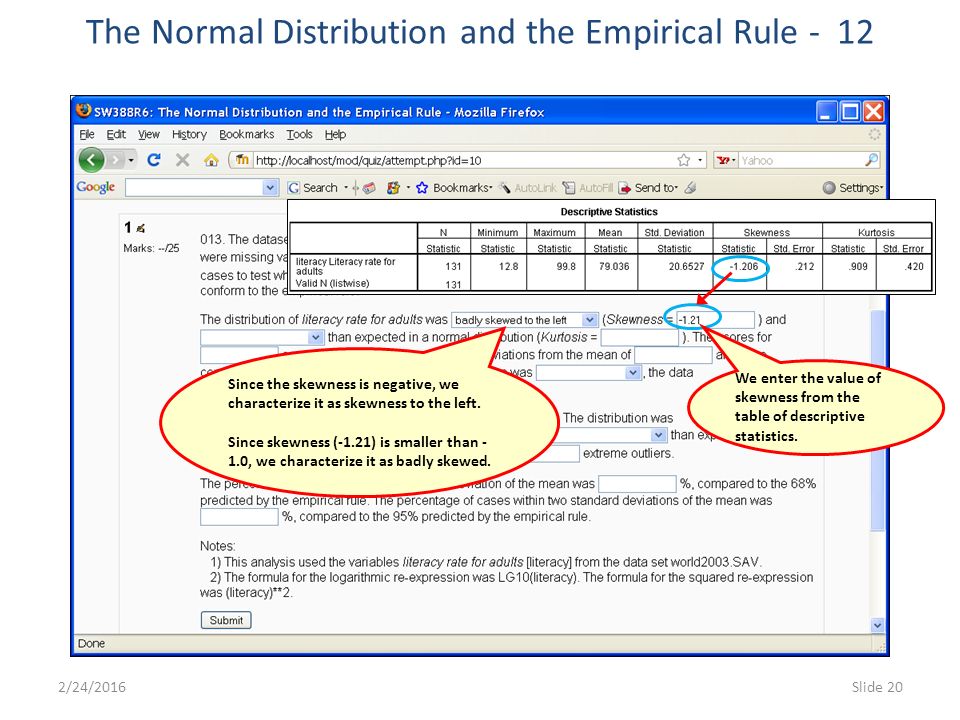Image resolution: width=960 pixels, height=720 pixels.
Task: Click the '.909' kurtosis statistic cell
Action: [x=857, y=266]
